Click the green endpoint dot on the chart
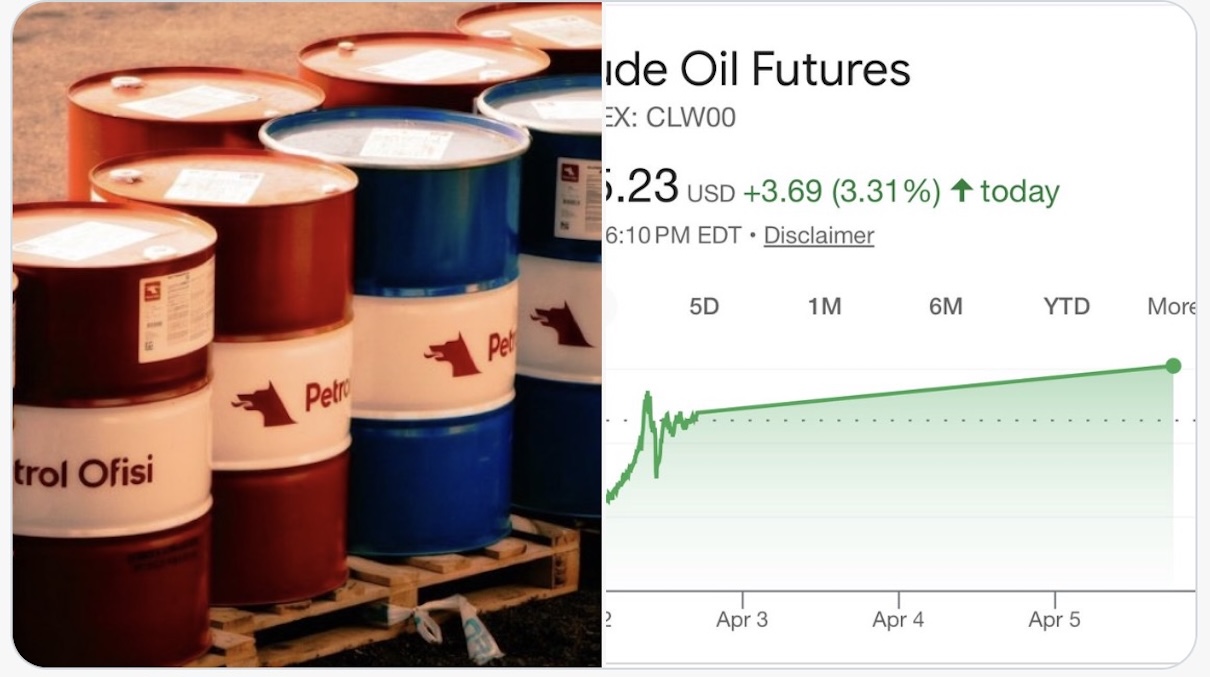This screenshot has width=1210, height=677. click(1173, 366)
